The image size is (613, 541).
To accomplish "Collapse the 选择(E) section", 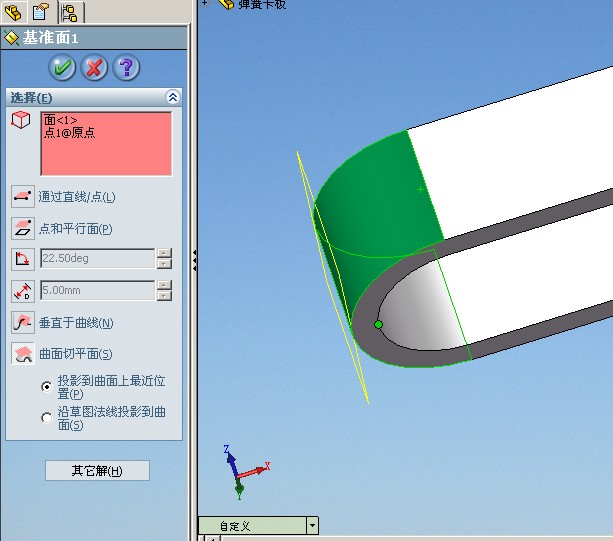I will coord(173,97).
